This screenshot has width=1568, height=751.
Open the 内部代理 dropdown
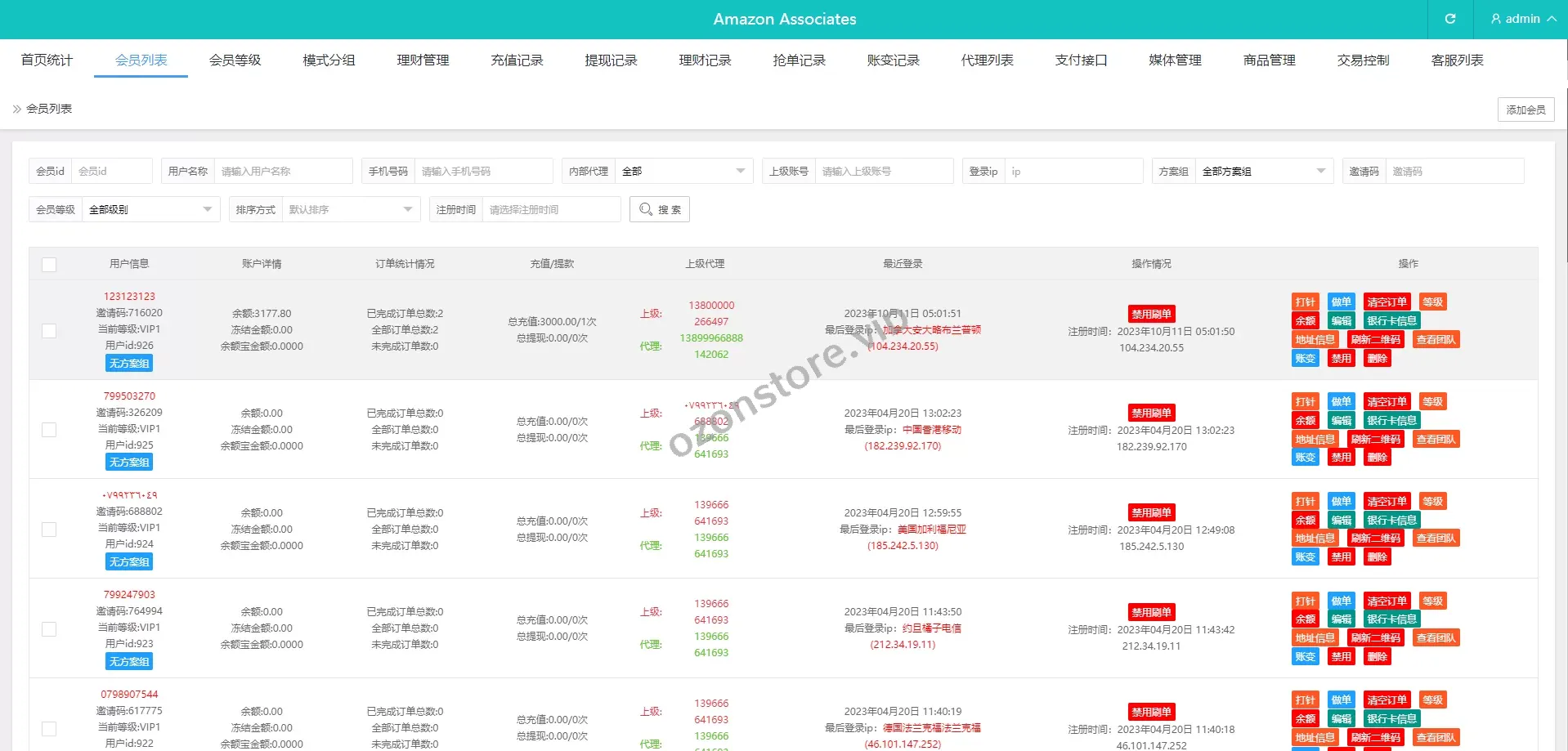683,171
